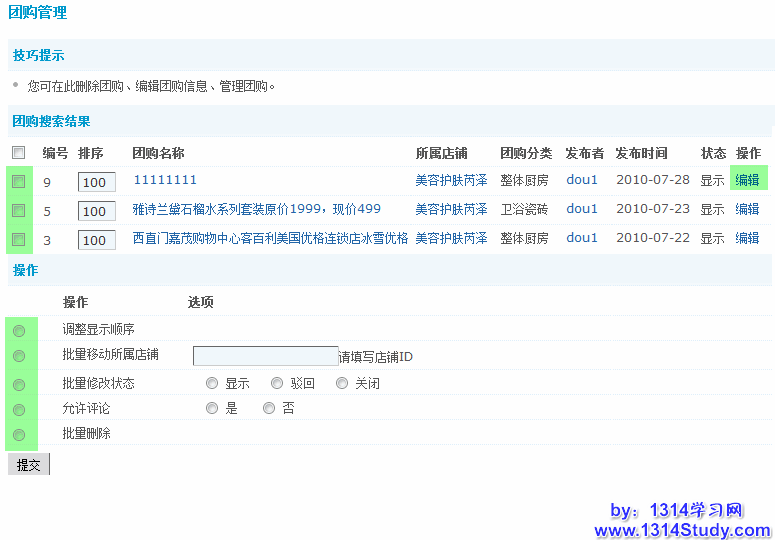Select the 批量删除 radio option
The height and width of the screenshot is (540, 775).
coord(19,435)
